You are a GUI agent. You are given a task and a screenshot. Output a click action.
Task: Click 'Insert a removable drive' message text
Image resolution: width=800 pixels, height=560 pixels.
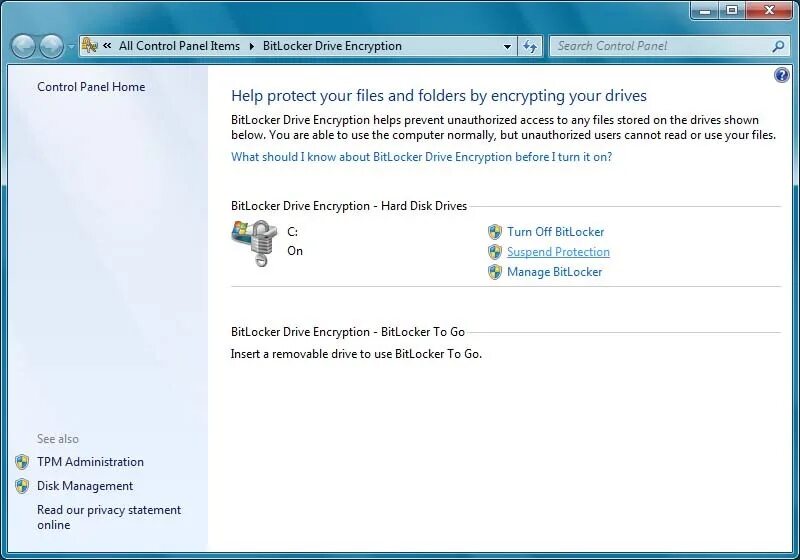356,353
